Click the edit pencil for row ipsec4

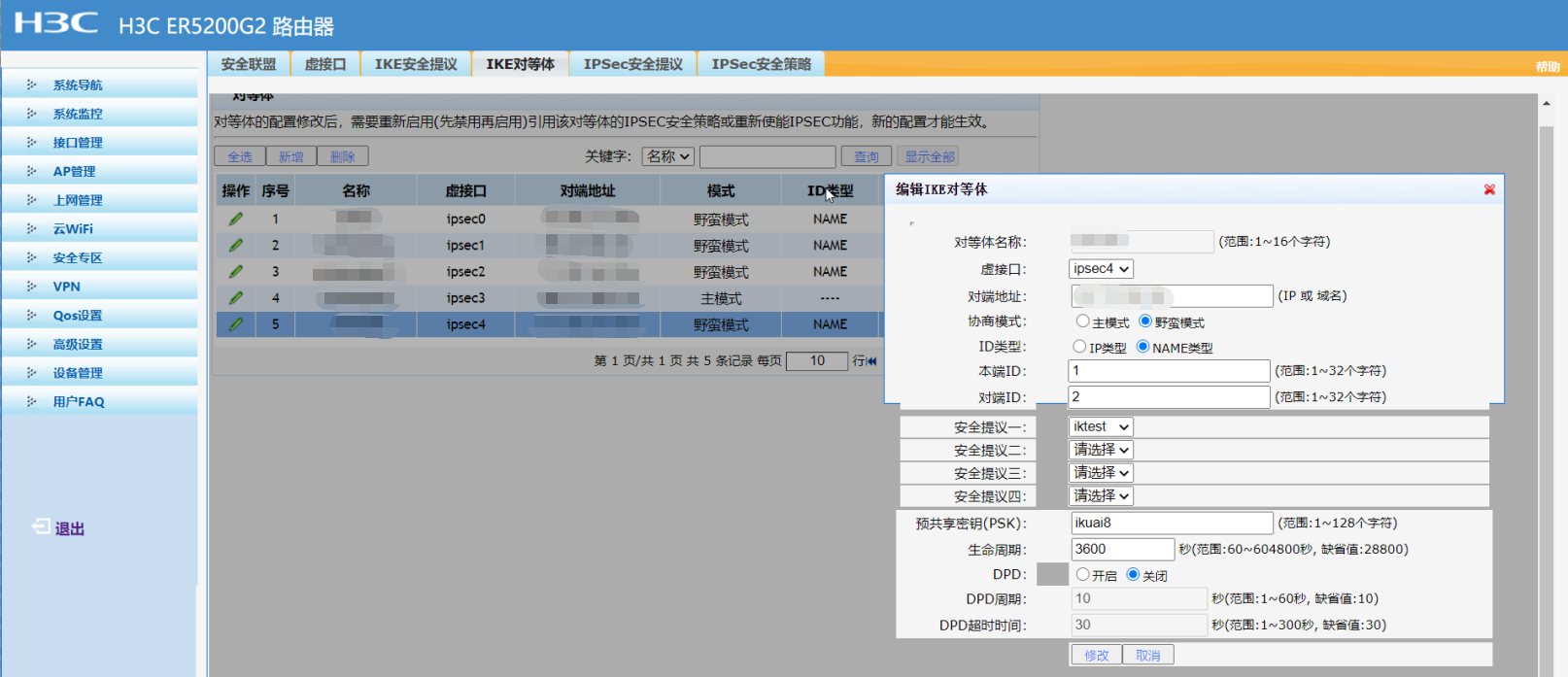click(235, 324)
